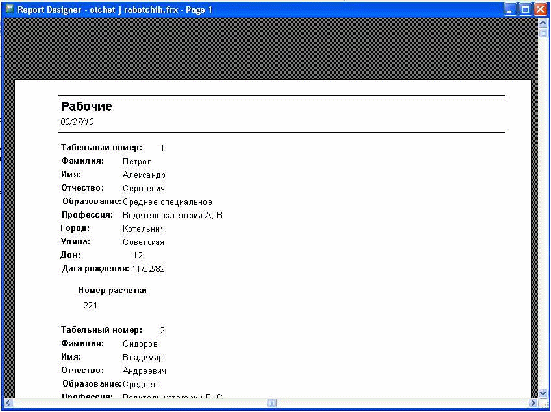Screen dimensions: 551x412
Task: Minimize the Report Designer preview window
Action: [x=511, y=10]
